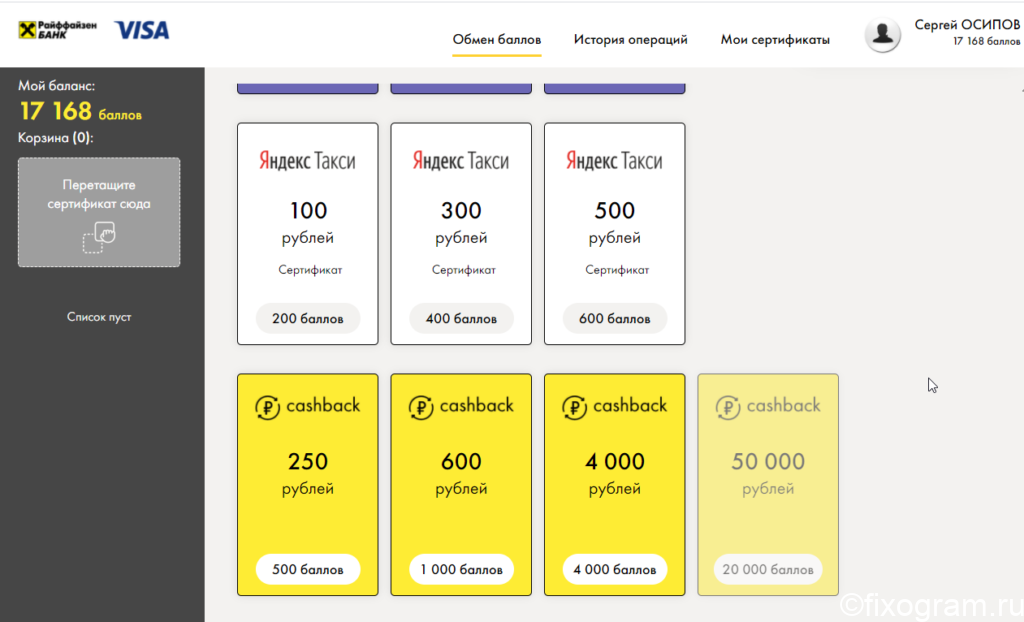Click 17 168 баллов under user name
1024x622 pixels.
[986, 41]
